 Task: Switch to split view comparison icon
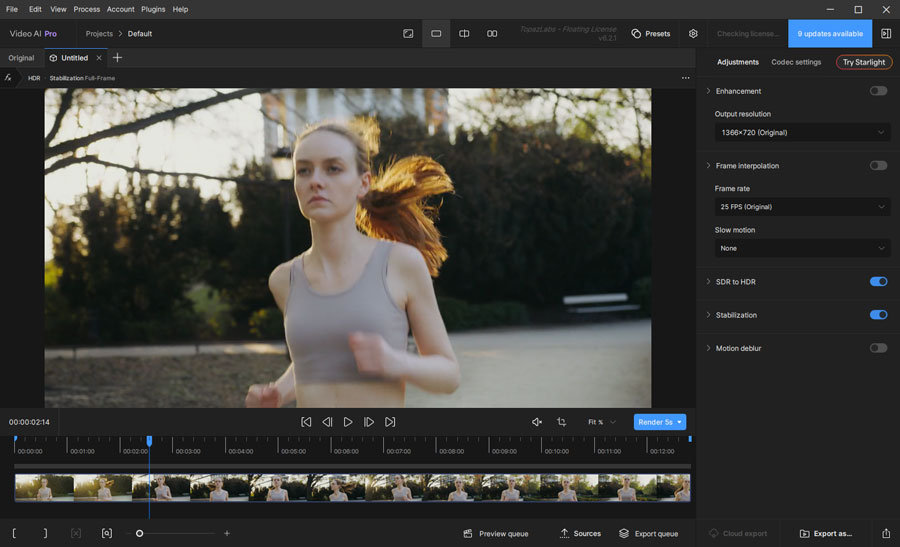(x=464, y=33)
